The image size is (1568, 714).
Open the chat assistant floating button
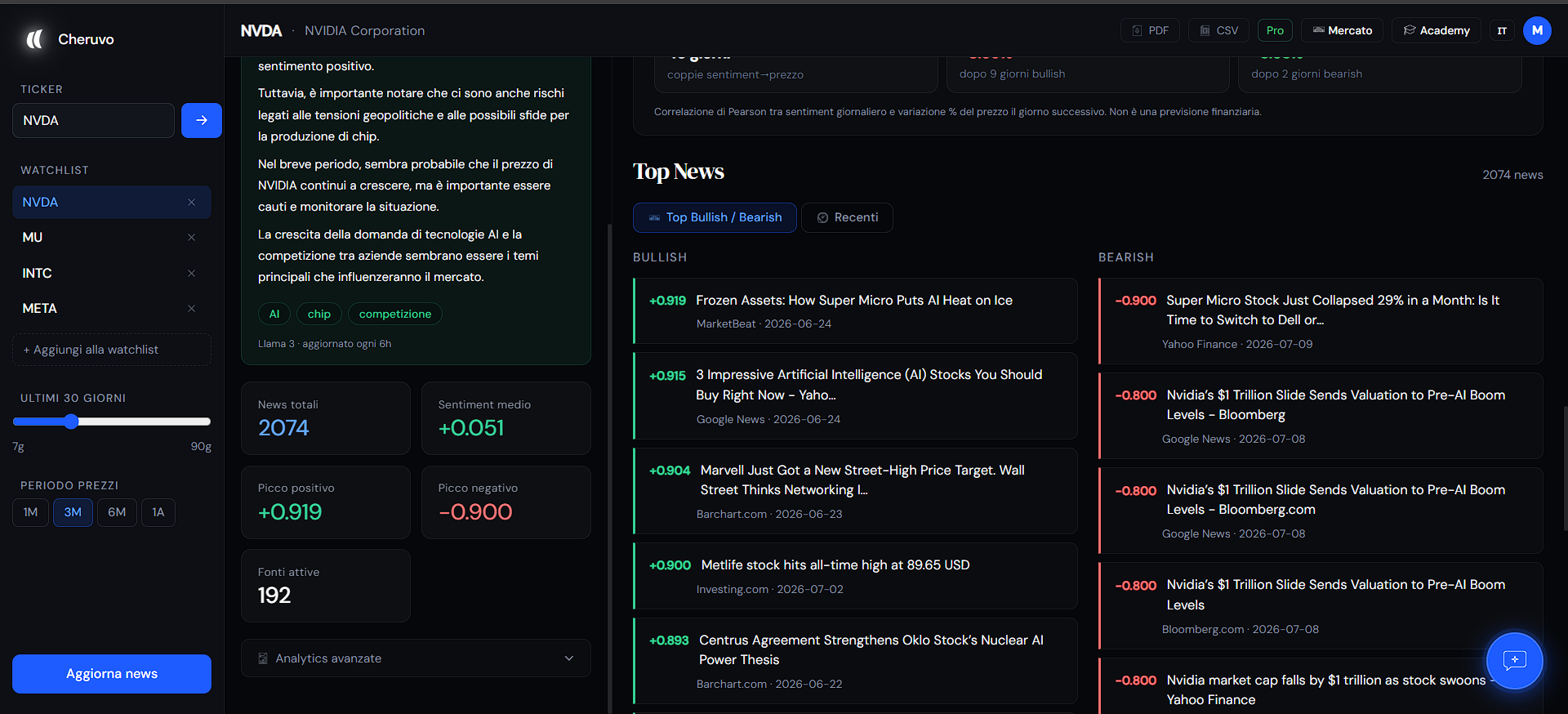click(x=1514, y=660)
